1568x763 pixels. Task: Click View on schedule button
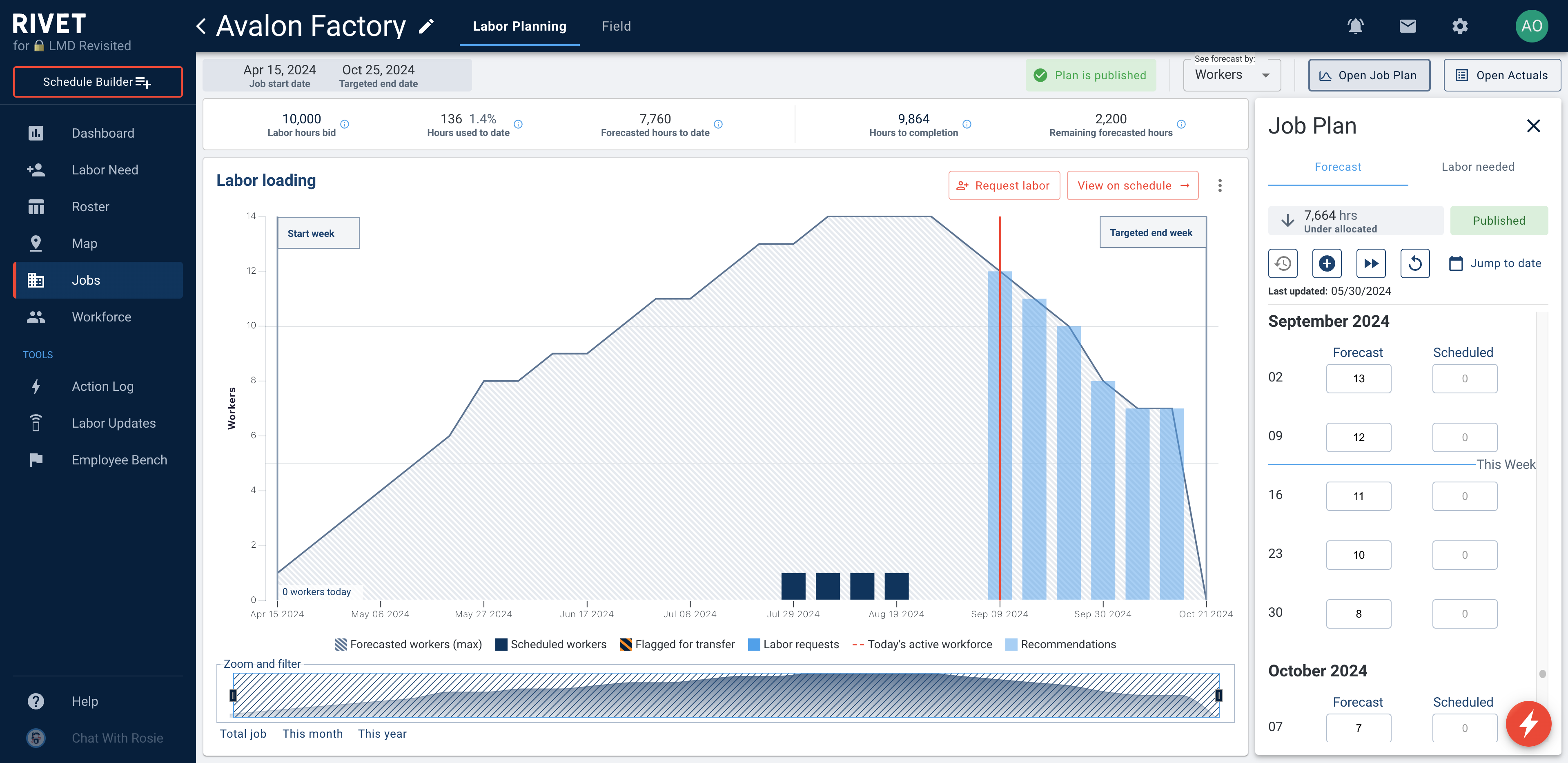point(1132,186)
